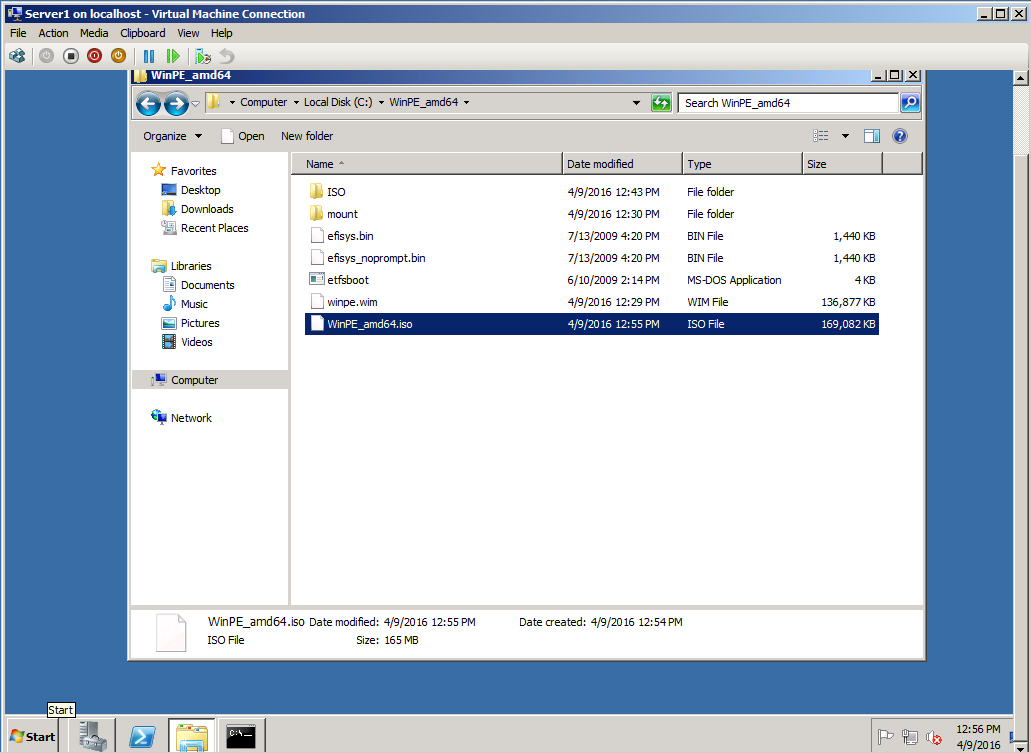1031x753 pixels.
Task: Click the Turn Off VM toolbar icon
Action: tap(71, 56)
